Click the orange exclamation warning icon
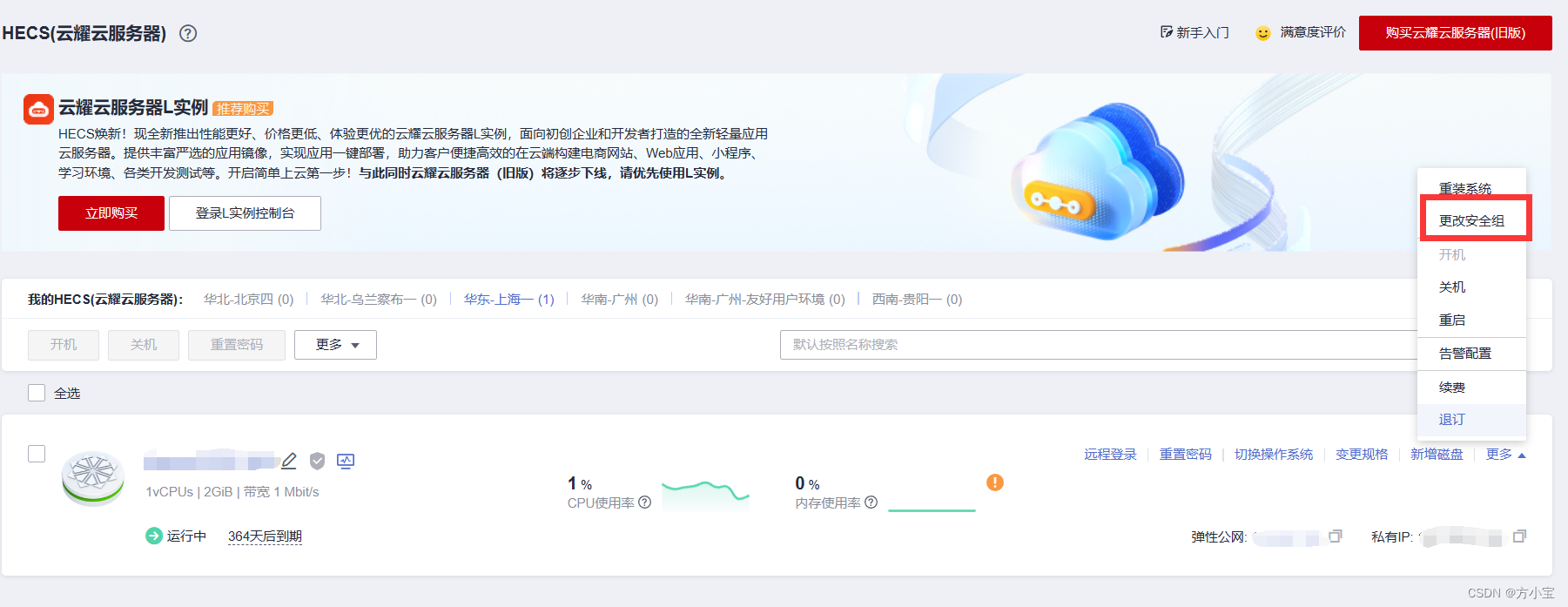The image size is (1568, 607). tap(995, 482)
